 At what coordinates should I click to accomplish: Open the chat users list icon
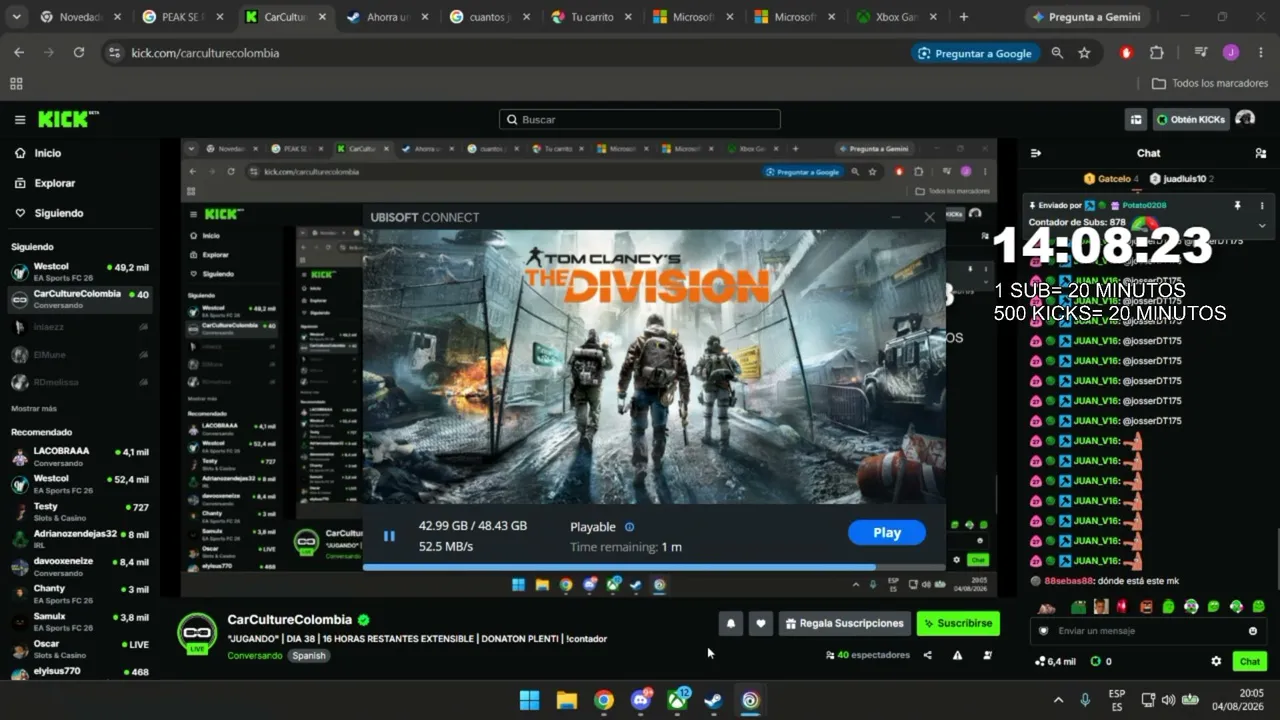point(1260,153)
